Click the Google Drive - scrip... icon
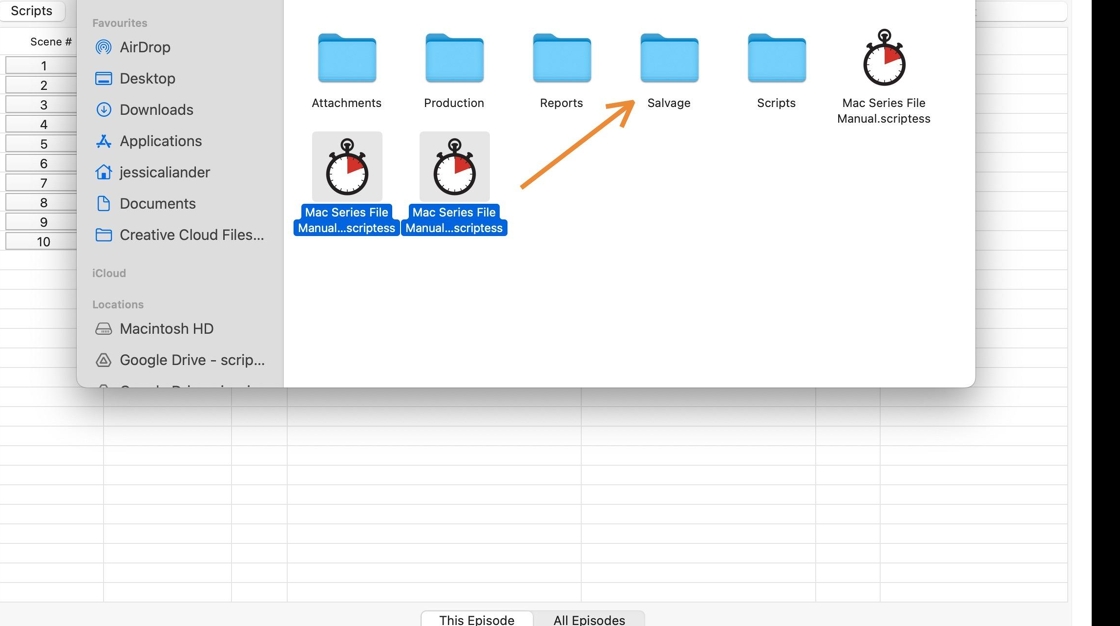 click(104, 360)
